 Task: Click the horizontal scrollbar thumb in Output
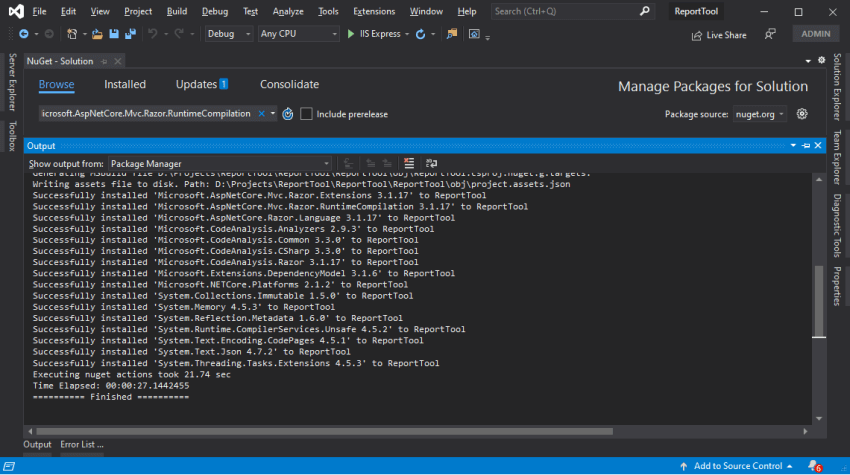[325, 432]
